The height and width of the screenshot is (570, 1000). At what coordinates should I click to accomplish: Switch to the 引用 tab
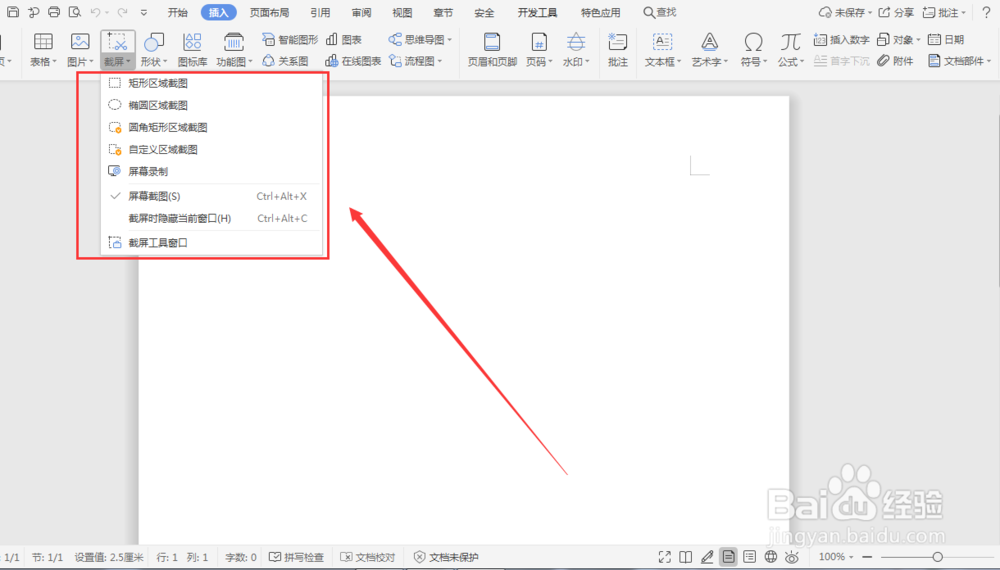pyautogui.click(x=320, y=13)
